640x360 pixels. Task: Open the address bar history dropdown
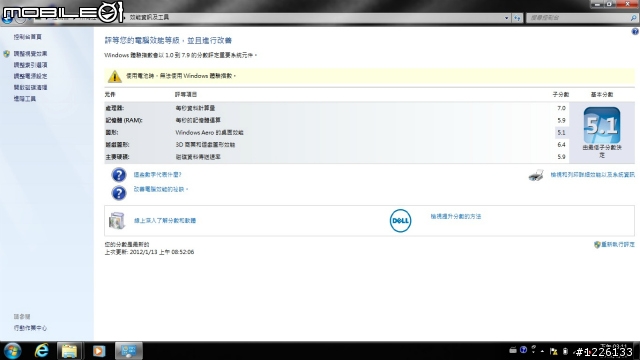pyautogui.click(x=507, y=18)
